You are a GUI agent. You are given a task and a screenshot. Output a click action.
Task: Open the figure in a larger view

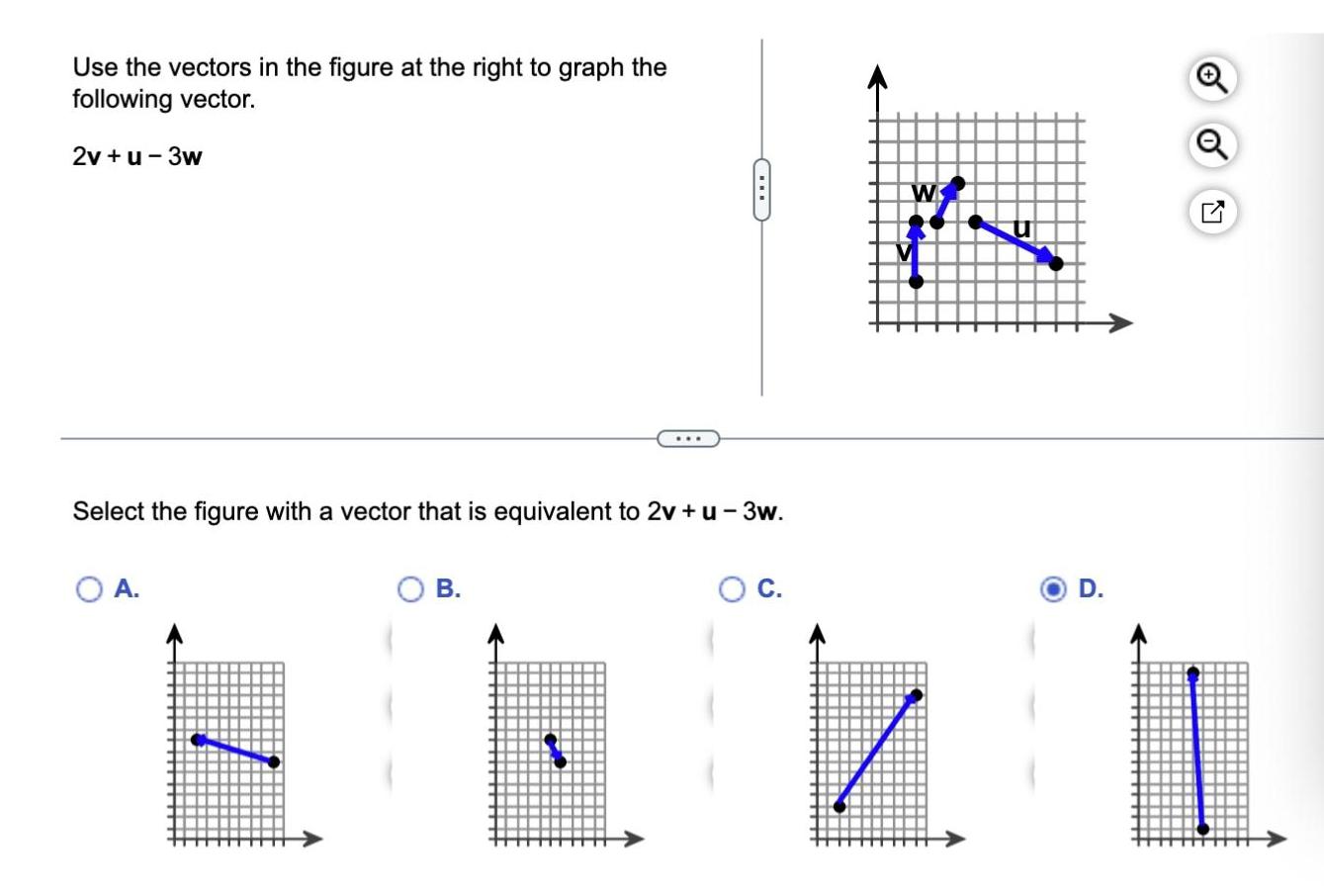click(x=1215, y=210)
